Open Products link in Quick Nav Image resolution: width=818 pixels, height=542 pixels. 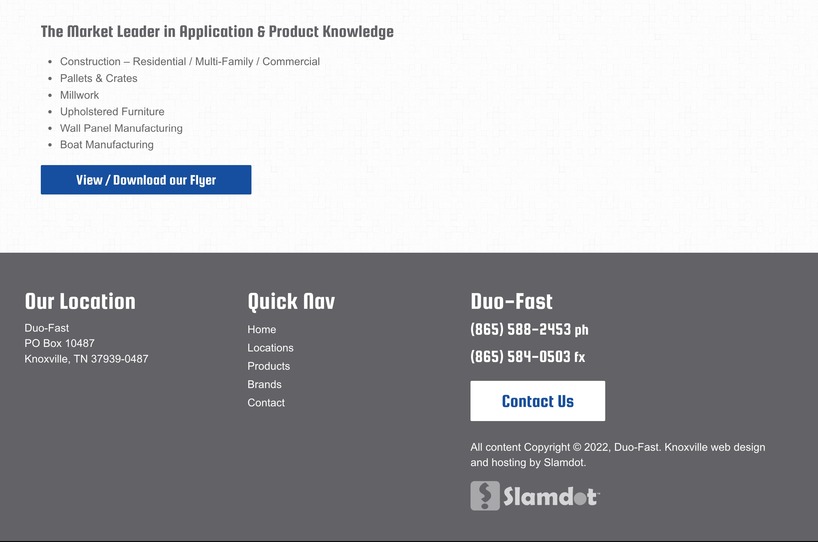pyautogui.click(x=269, y=366)
